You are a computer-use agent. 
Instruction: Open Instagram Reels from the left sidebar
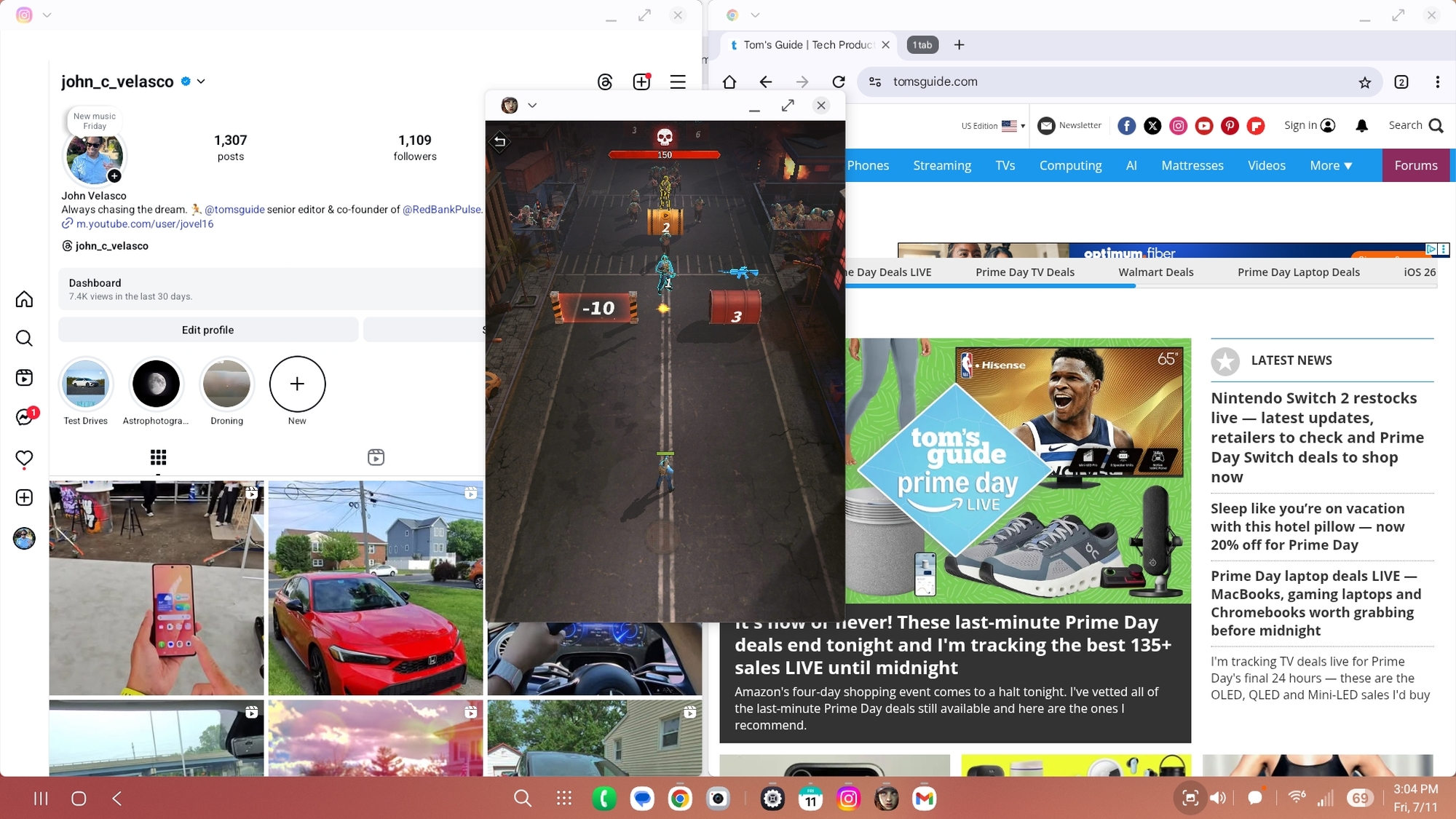point(24,377)
